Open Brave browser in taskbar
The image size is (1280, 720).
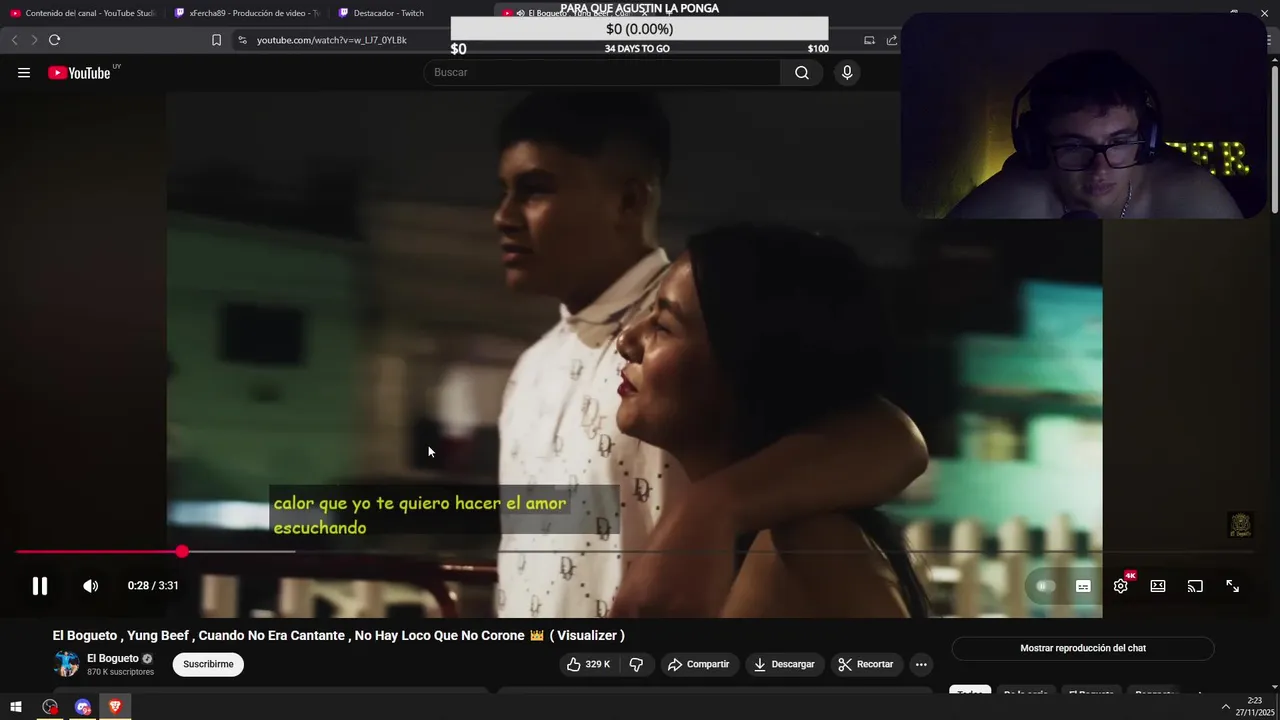[115, 707]
